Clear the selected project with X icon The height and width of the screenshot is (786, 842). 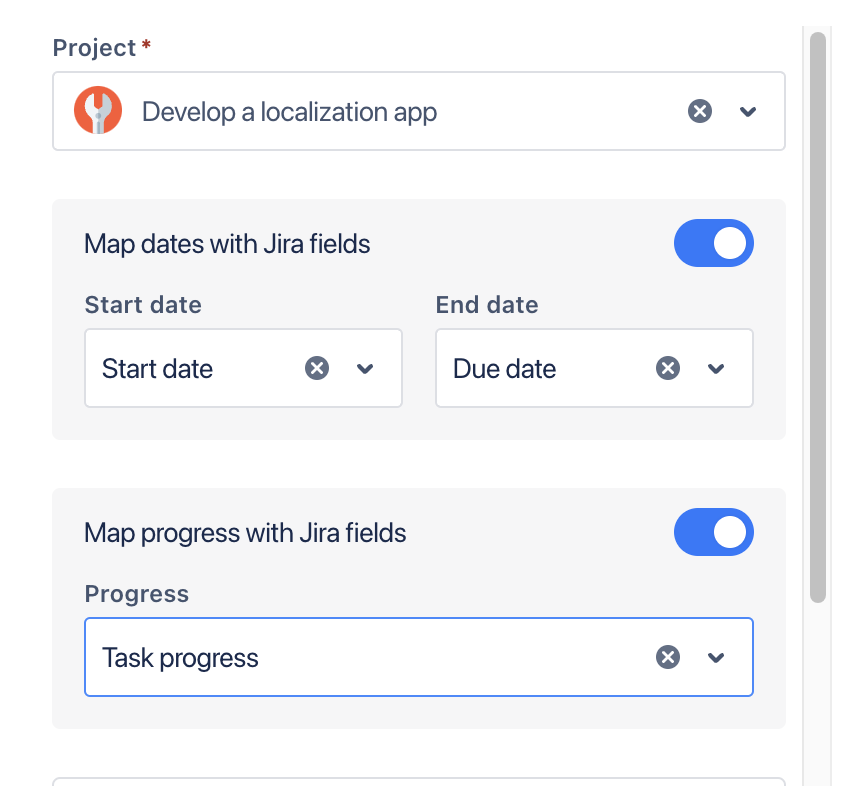point(700,111)
